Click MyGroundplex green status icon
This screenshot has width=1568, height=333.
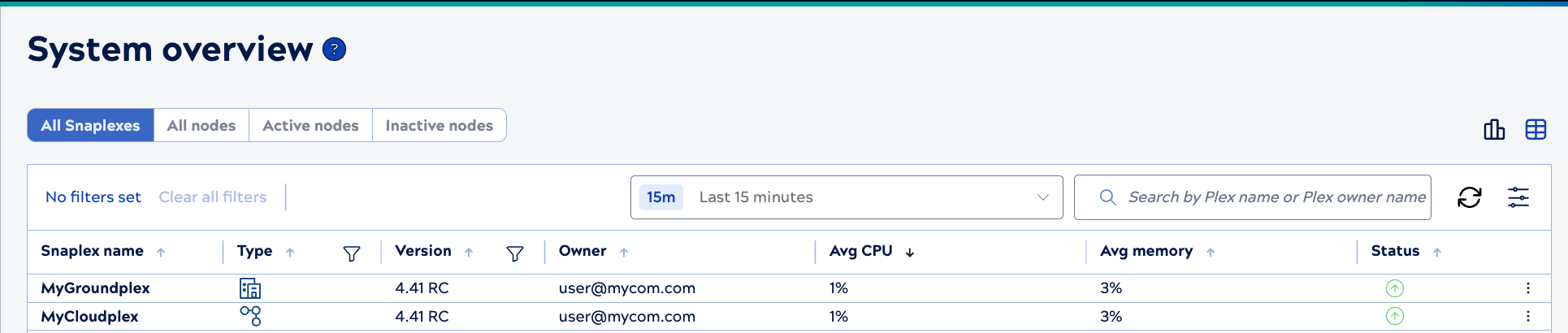point(1395,288)
